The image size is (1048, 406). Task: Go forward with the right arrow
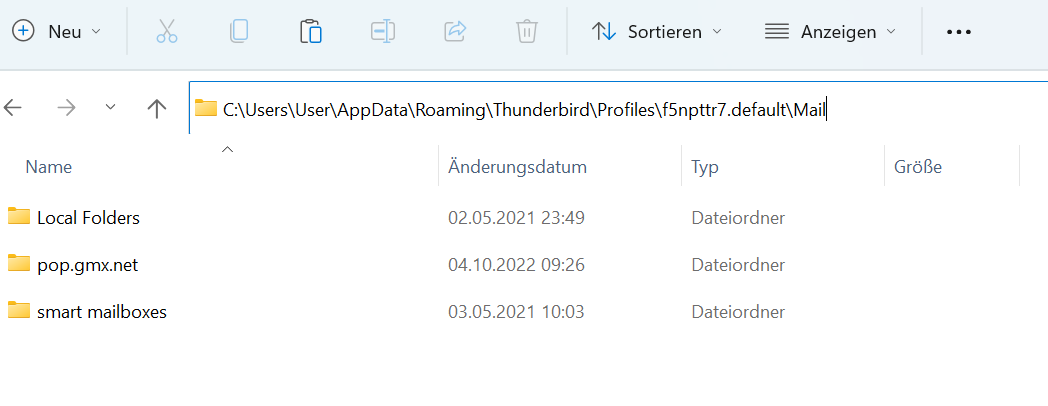click(67, 108)
